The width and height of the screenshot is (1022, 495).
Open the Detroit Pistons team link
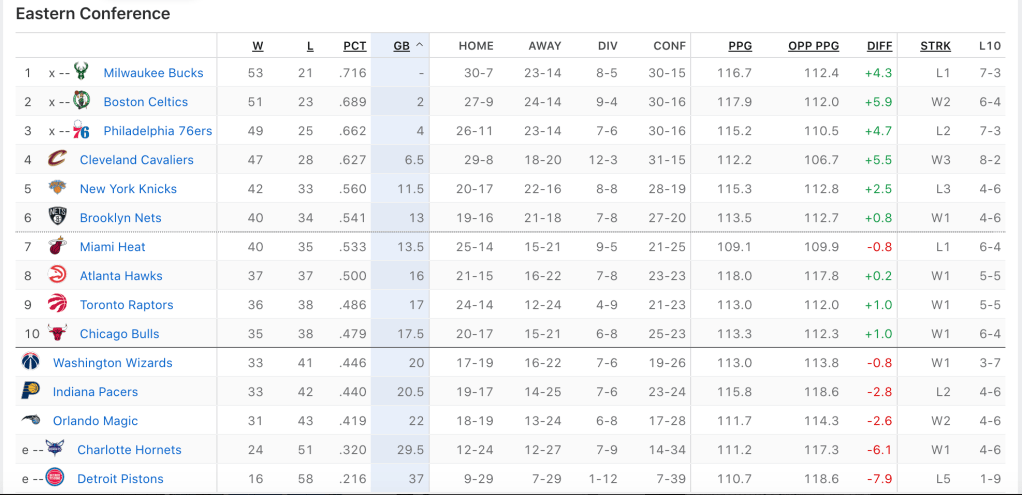[120, 479]
